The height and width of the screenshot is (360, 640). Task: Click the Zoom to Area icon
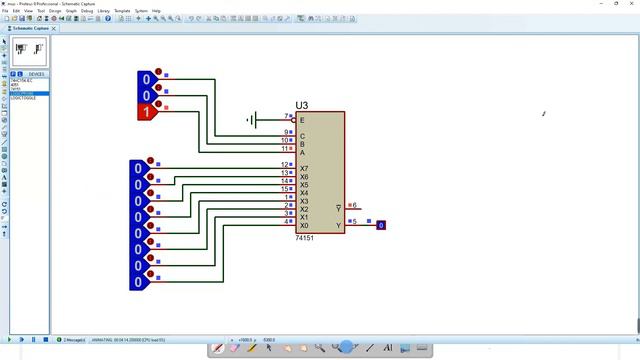coord(178,18)
